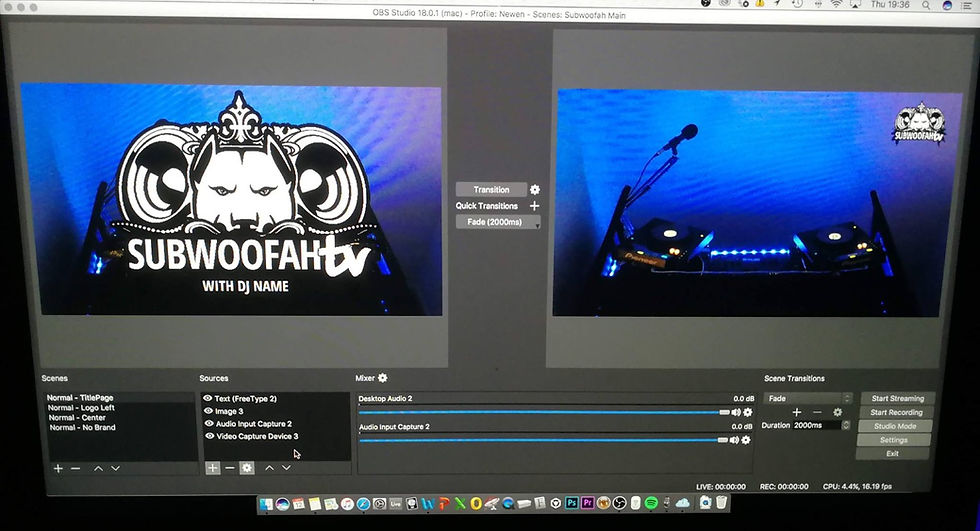Click Start Recording button
The height and width of the screenshot is (531, 980).
pos(896,412)
